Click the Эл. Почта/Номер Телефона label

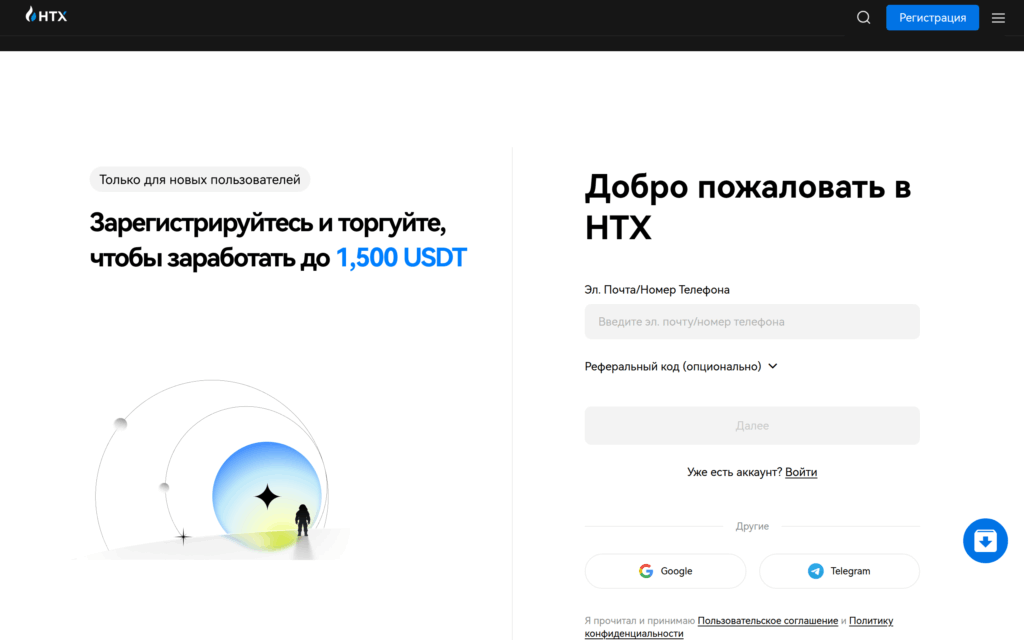pyautogui.click(x=657, y=289)
